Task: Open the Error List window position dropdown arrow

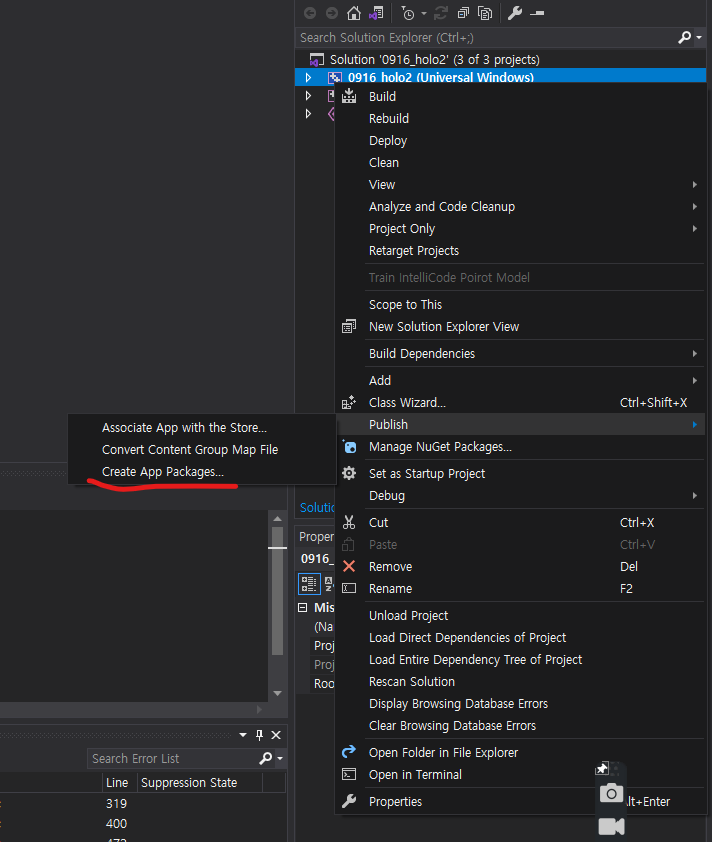Action: pos(243,735)
